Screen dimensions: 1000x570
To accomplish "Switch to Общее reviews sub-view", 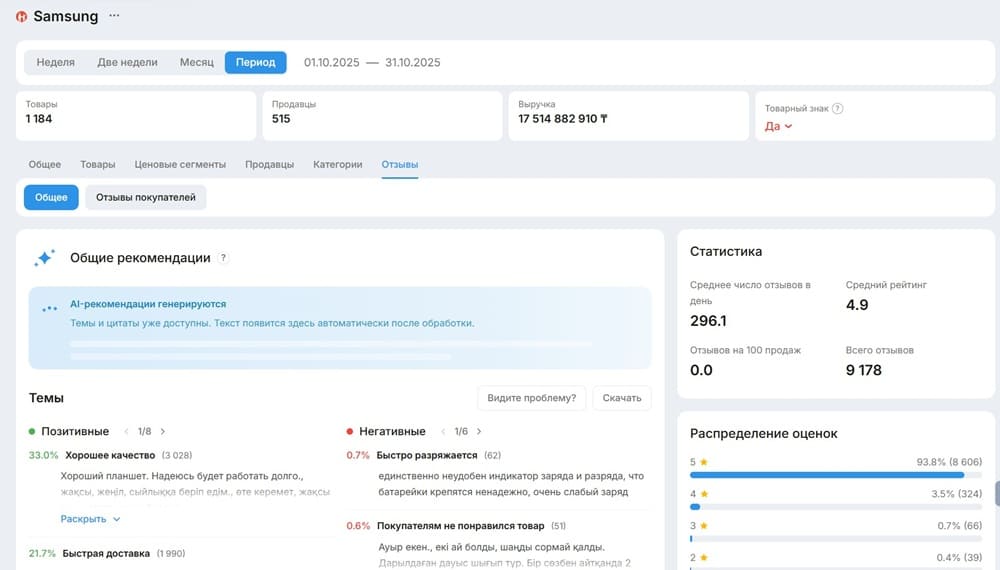I will click(x=51, y=198).
